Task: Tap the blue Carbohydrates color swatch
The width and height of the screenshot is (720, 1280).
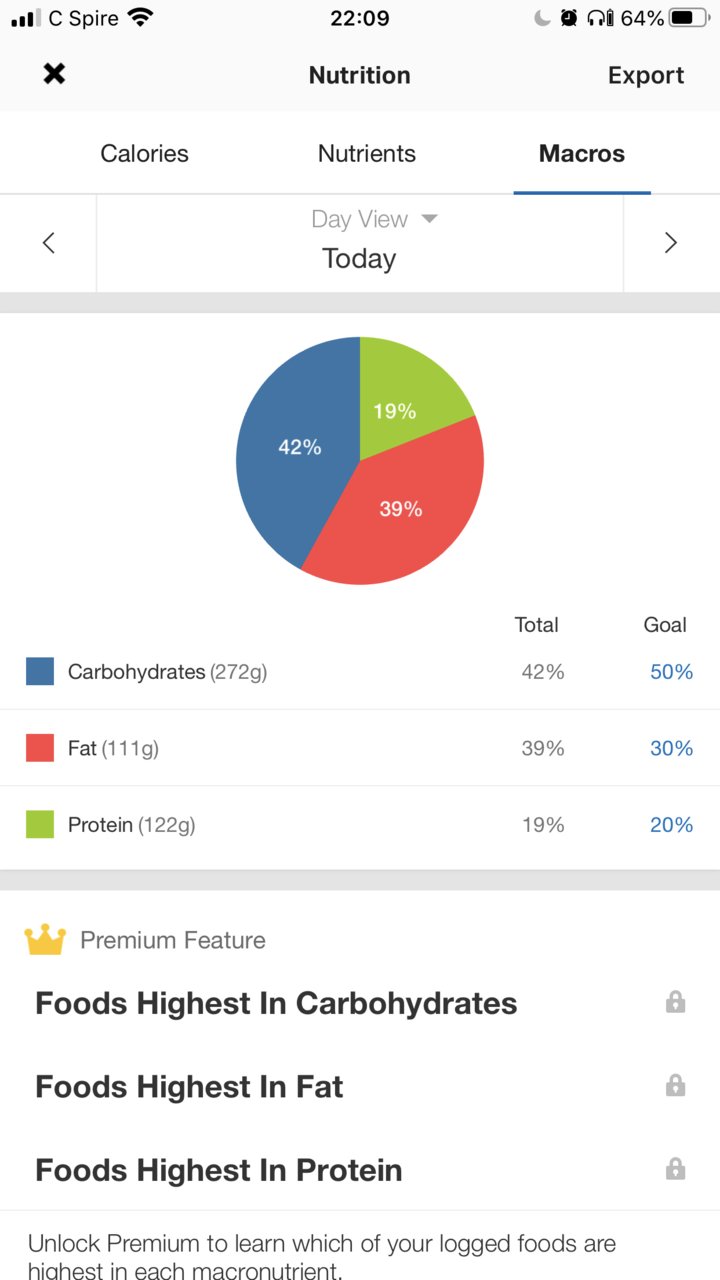Action: (40, 671)
